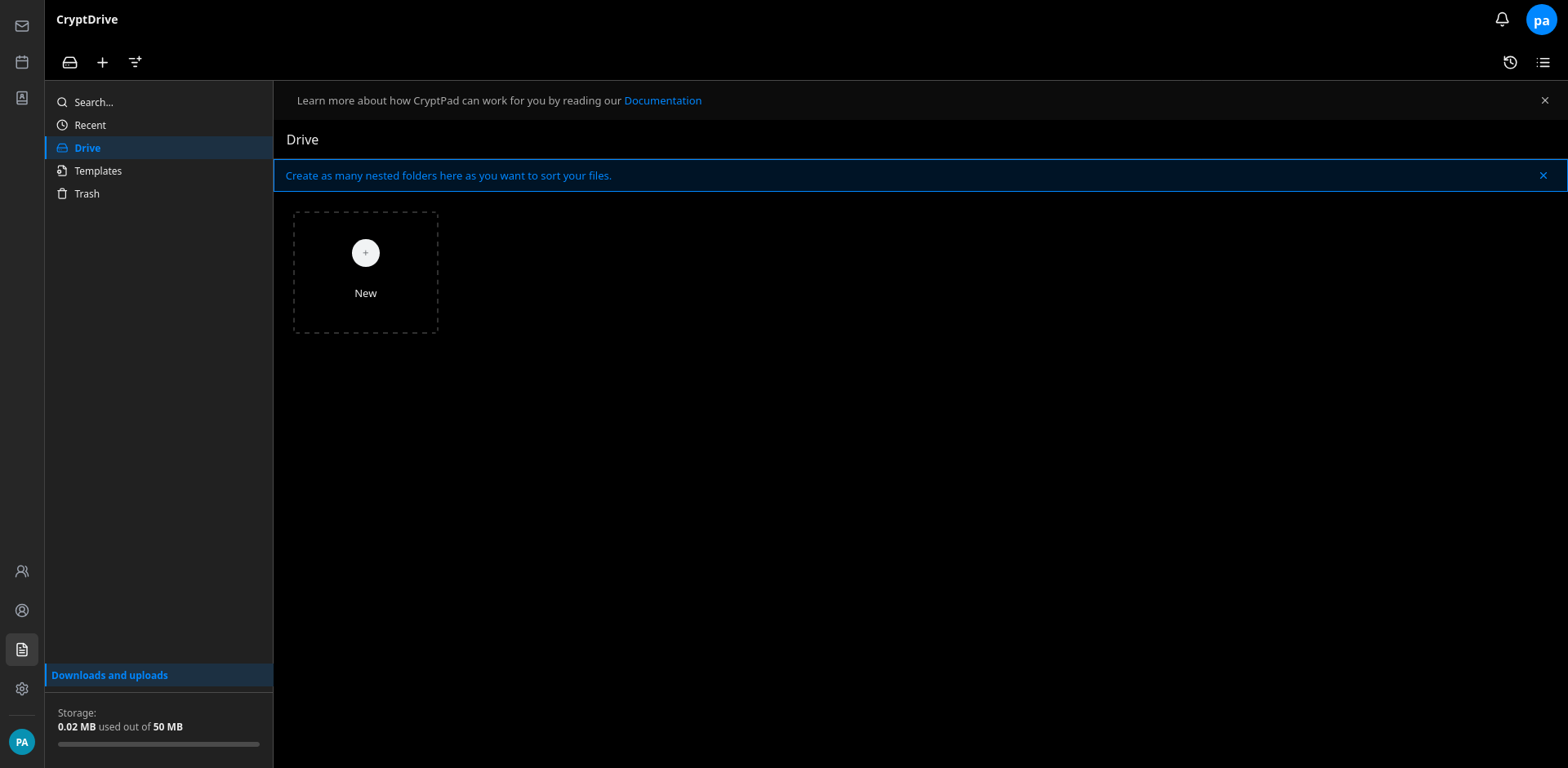Screen dimensions: 1568x768
Task: Click the Search... field in sidebar
Action: pos(159,102)
